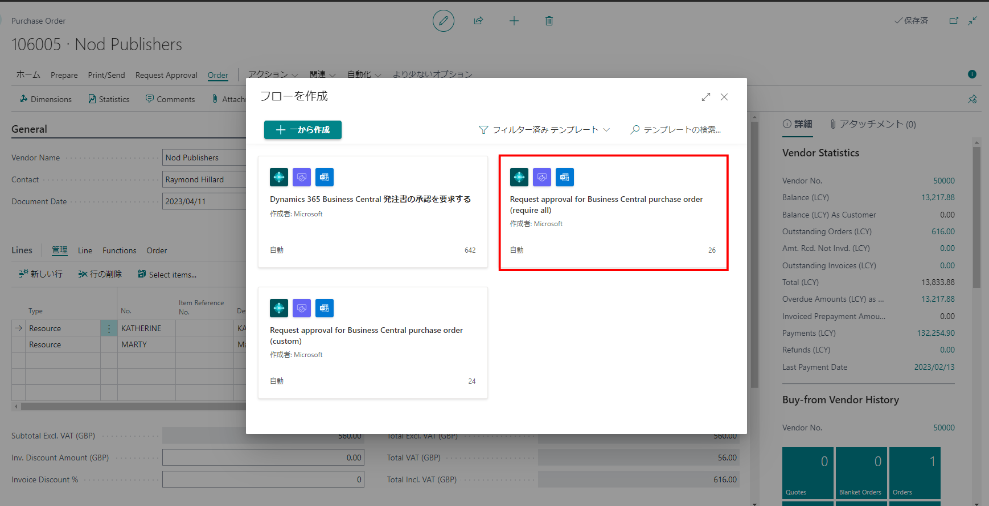Select the purchase order (custom) template card

pyautogui.click(x=373, y=343)
